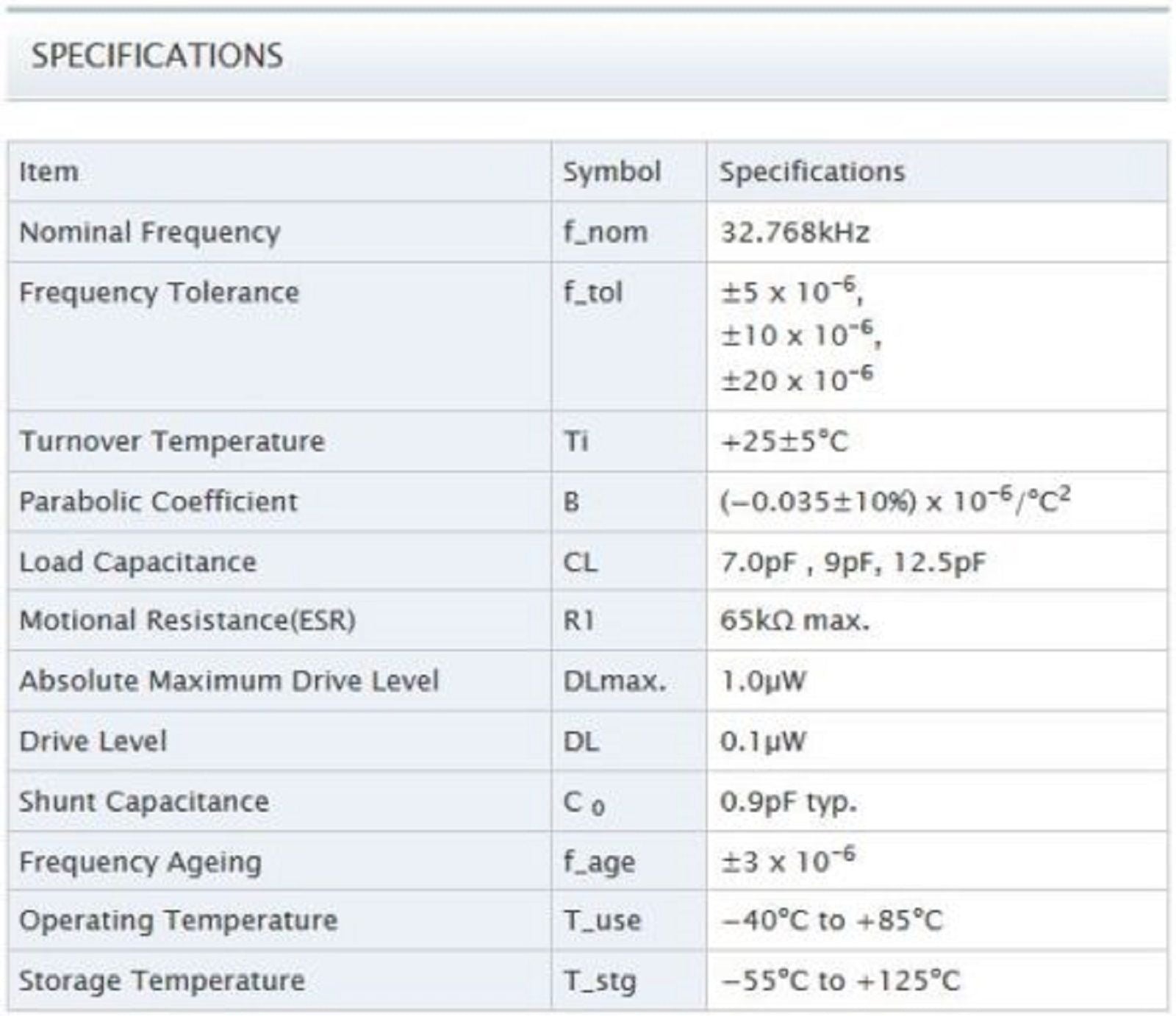Viewport: 1176px width, 1016px height.
Task: Click the f_tol symbol cell
Action: pos(592,293)
